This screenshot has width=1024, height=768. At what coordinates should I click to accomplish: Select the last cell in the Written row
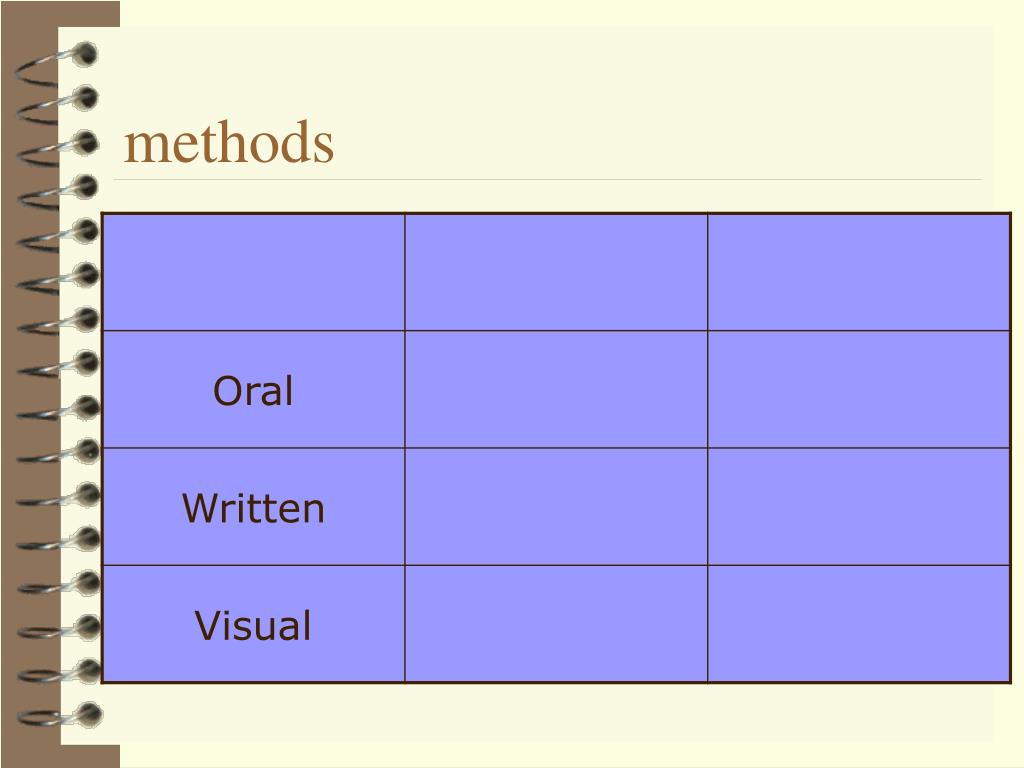859,507
